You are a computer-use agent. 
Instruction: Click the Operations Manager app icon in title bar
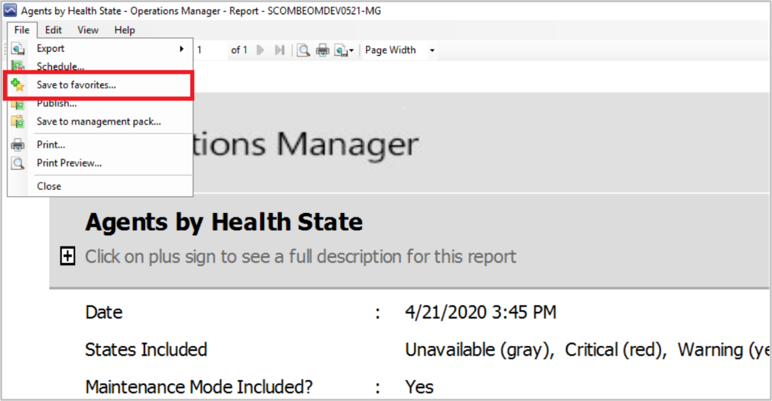(10, 10)
